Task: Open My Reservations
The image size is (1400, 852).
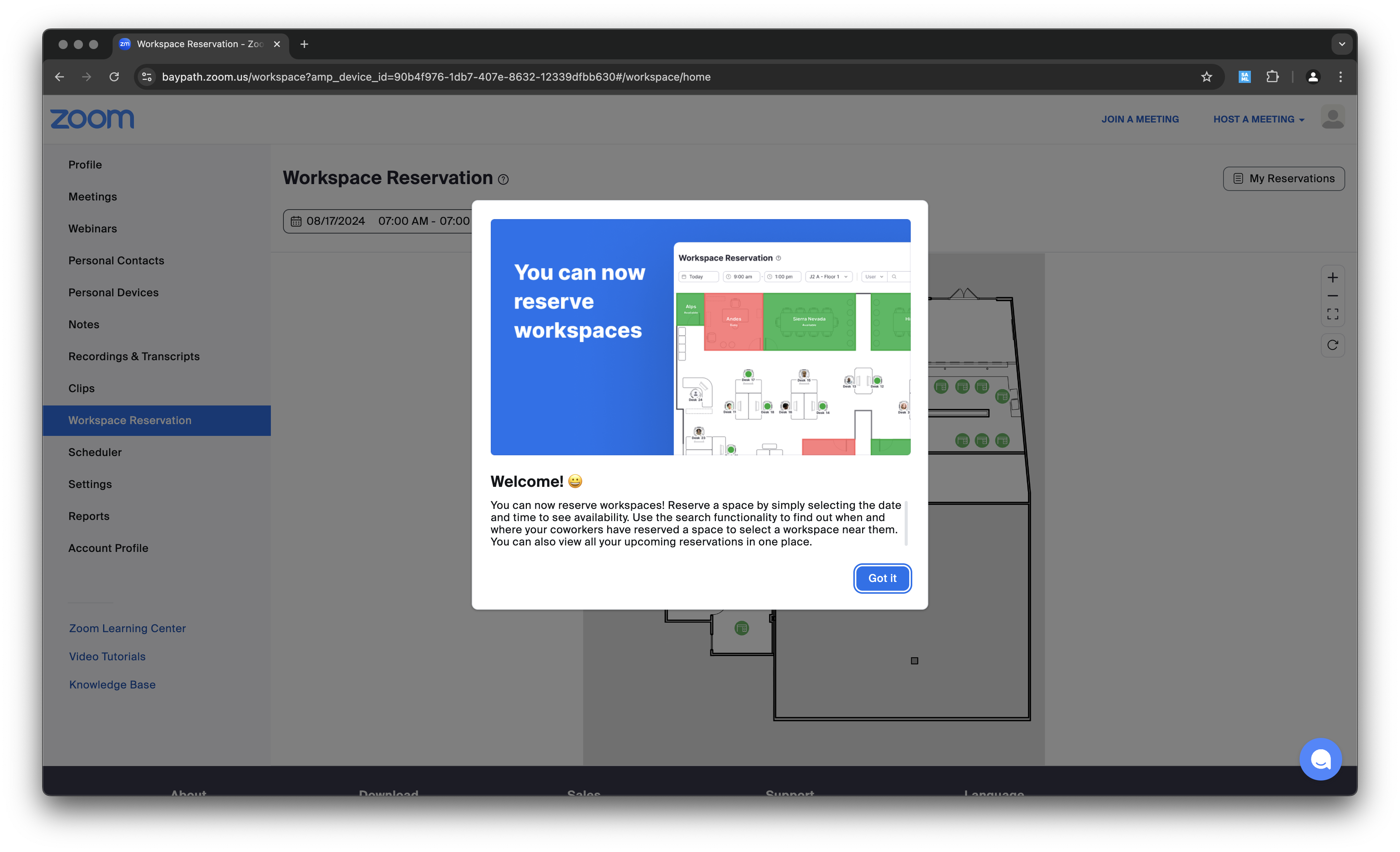Action: (x=1284, y=178)
